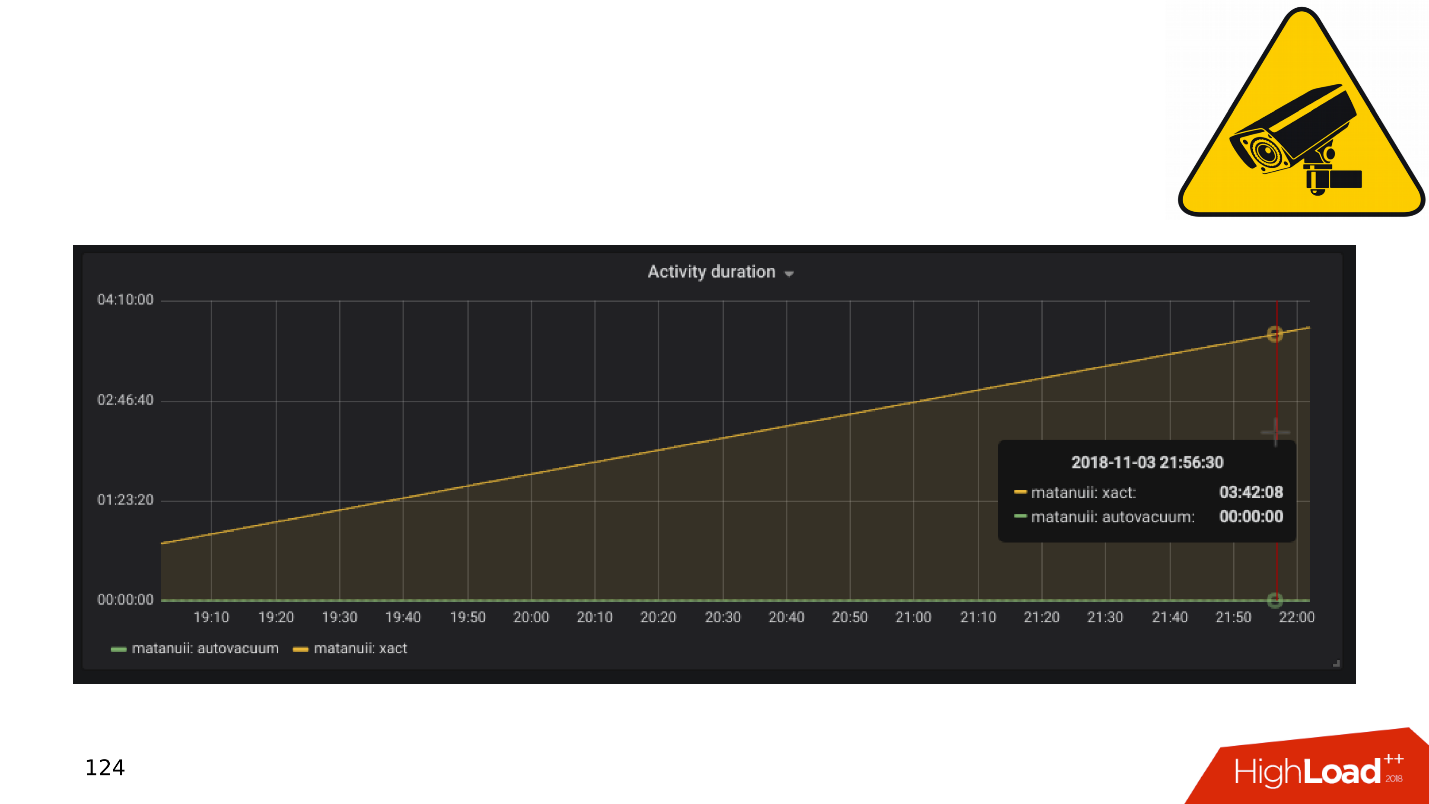Click the 21:30 time axis label
1429x804 pixels.
pos(1106,617)
